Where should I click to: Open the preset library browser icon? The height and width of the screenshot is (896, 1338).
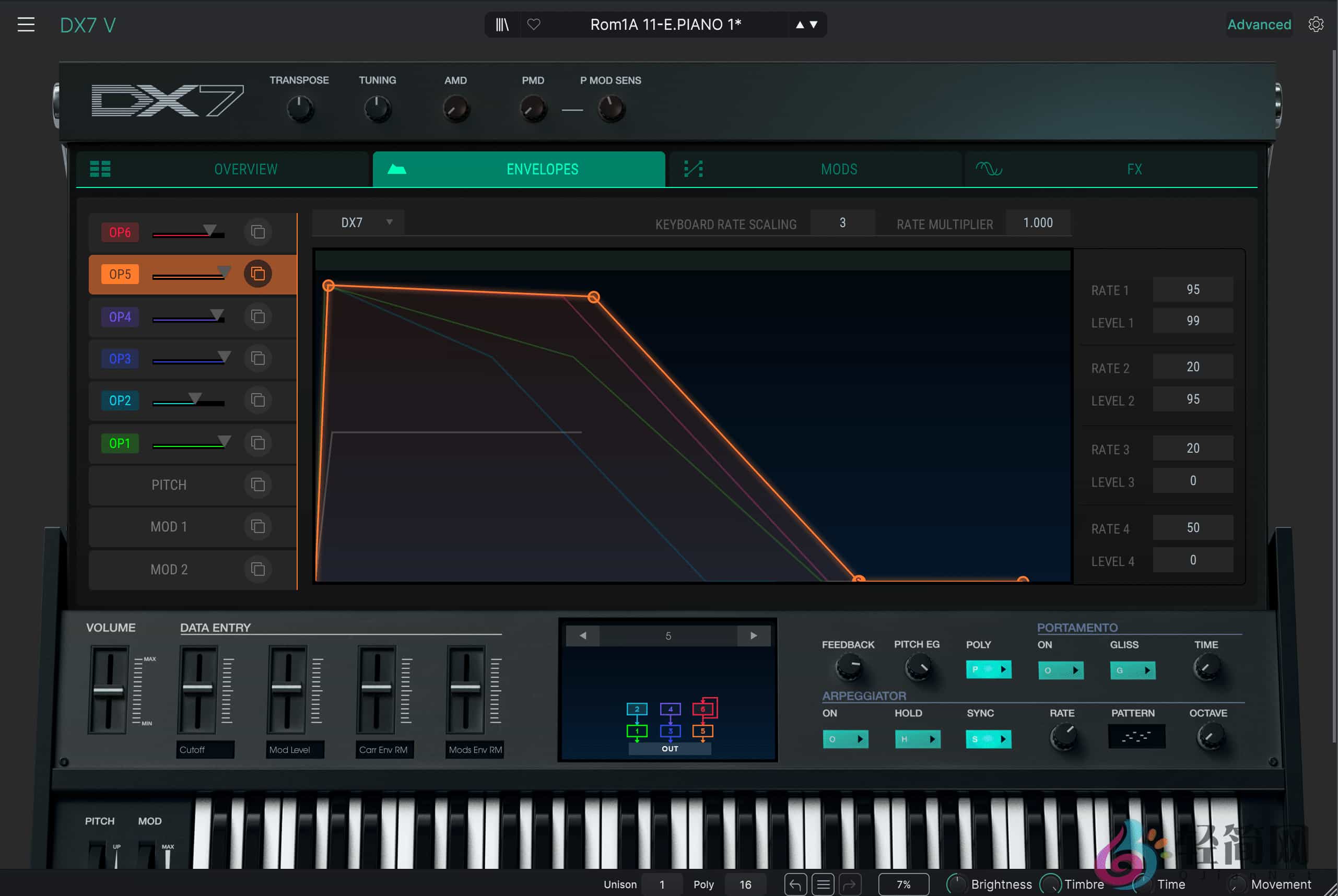click(x=502, y=25)
